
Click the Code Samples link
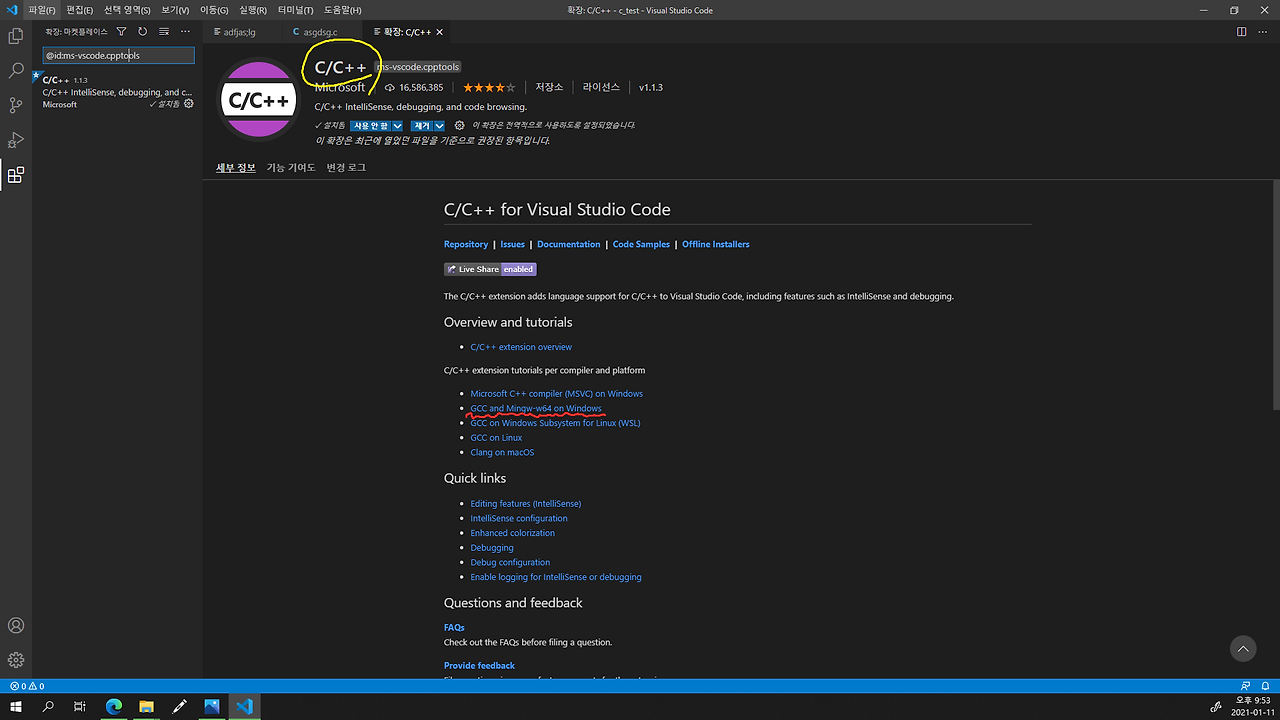tap(641, 244)
